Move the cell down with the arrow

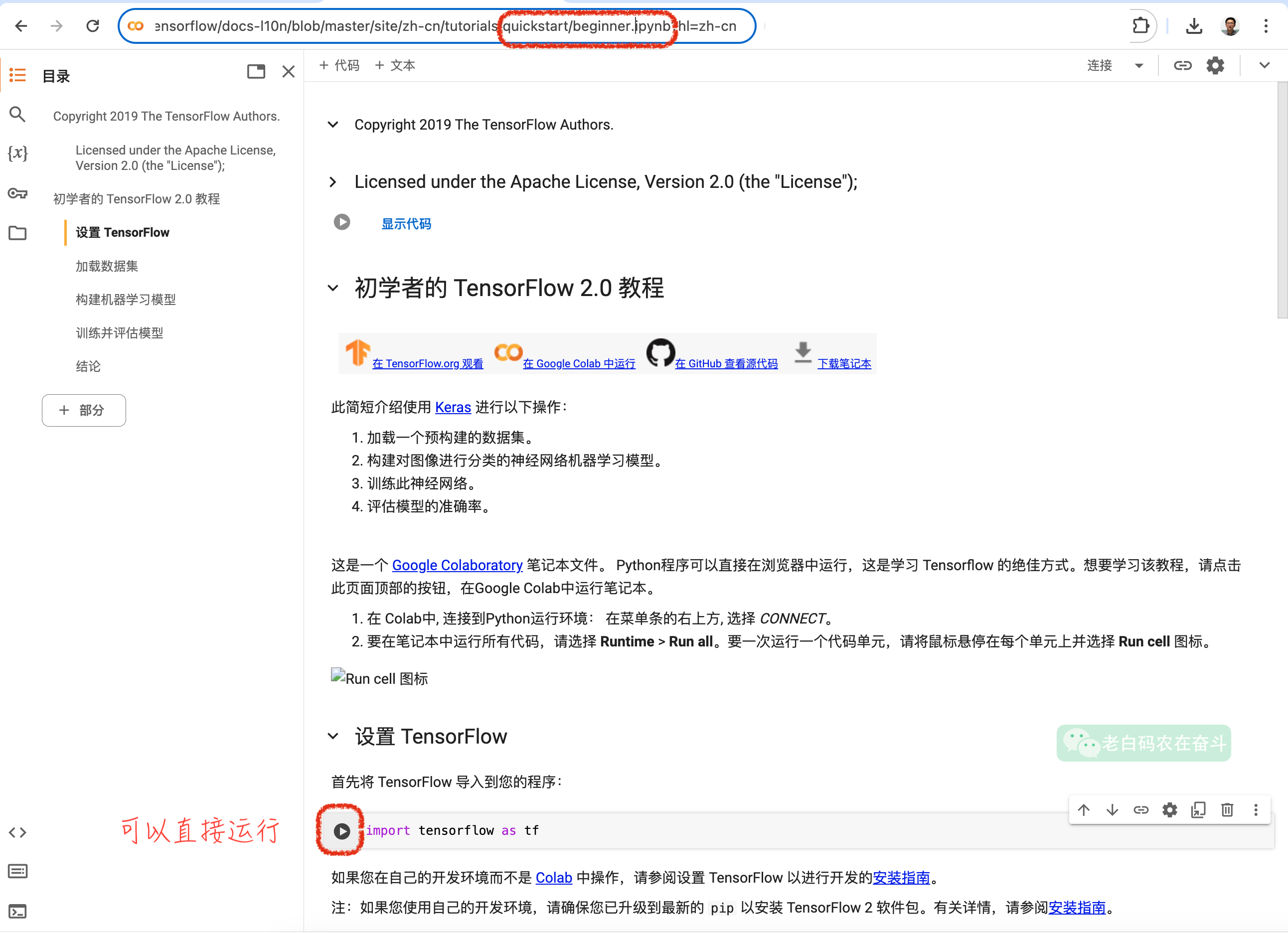coord(1112,810)
